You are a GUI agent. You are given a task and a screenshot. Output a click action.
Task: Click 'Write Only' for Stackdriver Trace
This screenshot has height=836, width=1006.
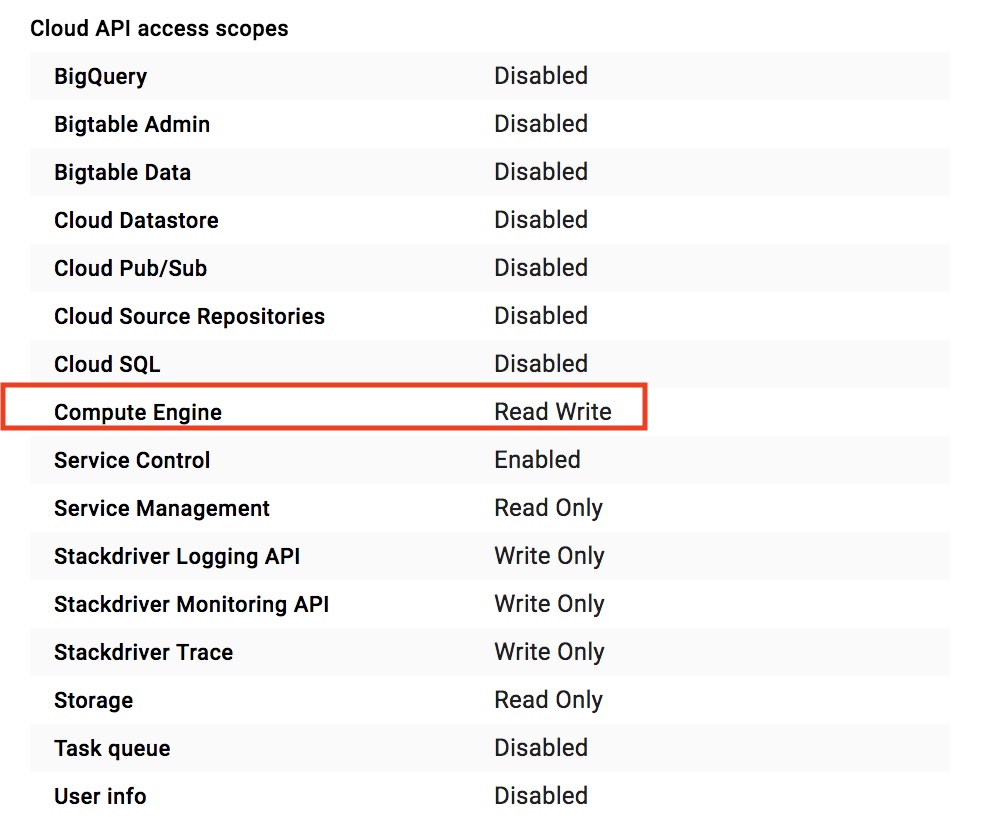pyautogui.click(x=549, y=653)
